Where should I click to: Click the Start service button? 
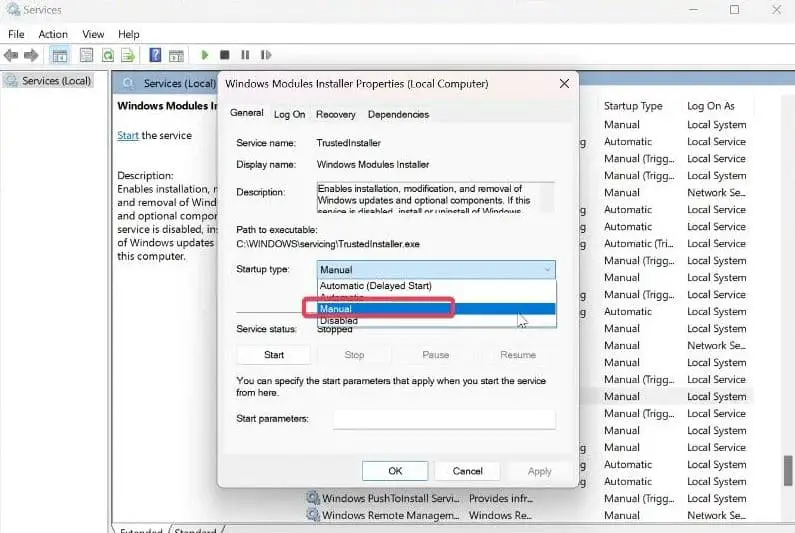[274, 354]
